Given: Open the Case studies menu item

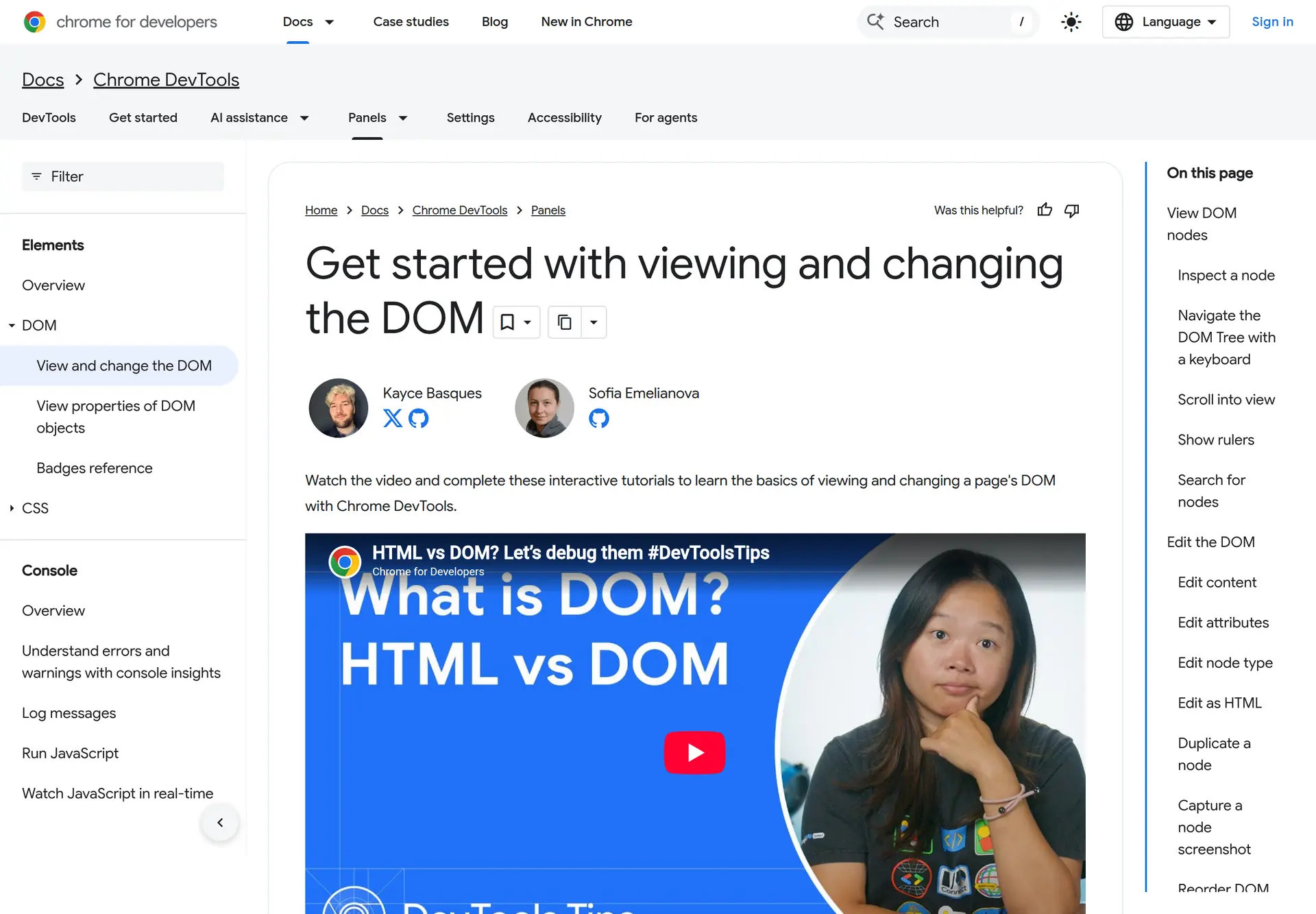Looking at the screenshot, I should [411, 22].
